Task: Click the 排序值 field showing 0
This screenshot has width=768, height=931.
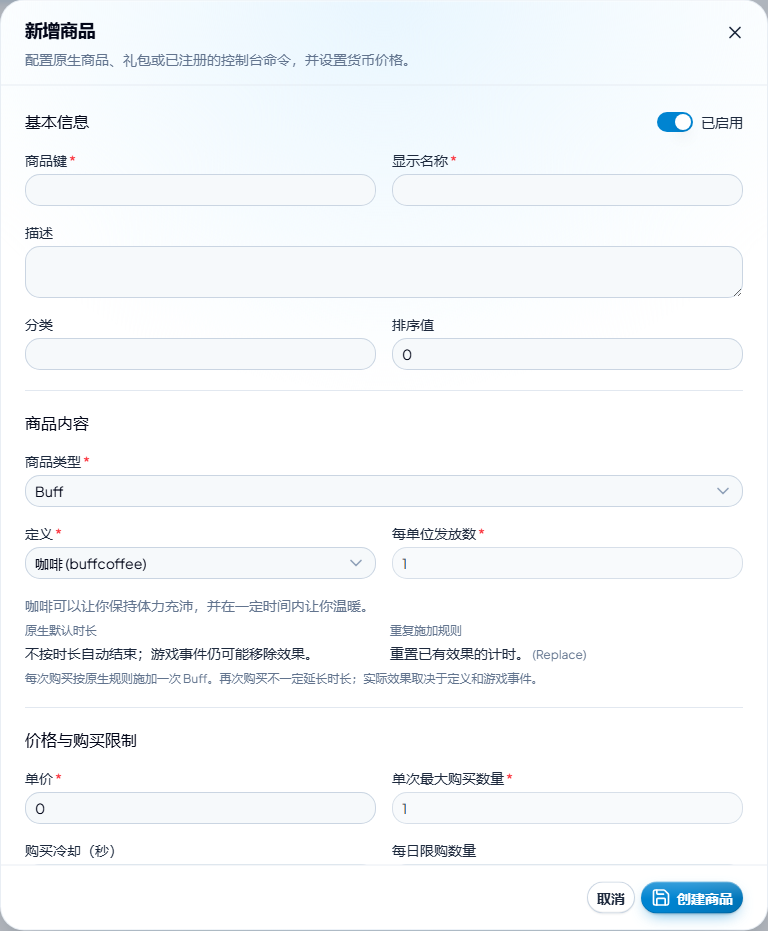Action: click(567, 354)
